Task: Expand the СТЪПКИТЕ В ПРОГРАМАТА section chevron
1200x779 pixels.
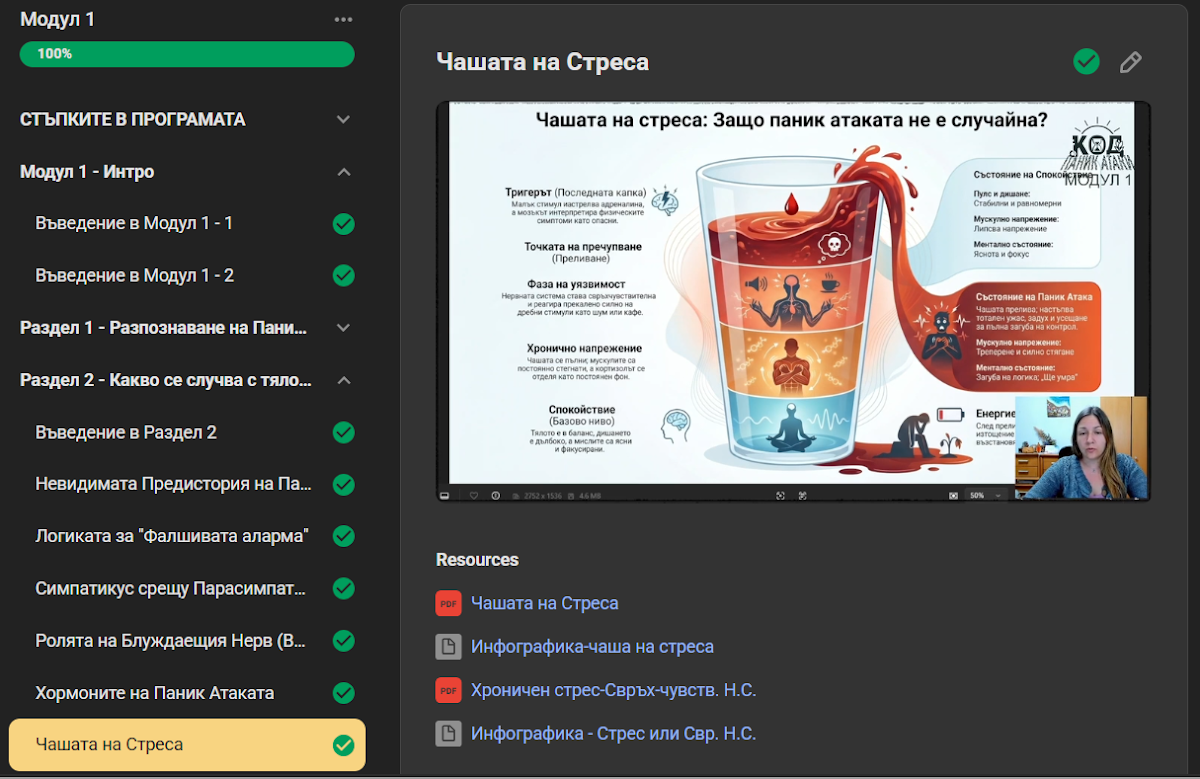Action: (x=343, y=120)
